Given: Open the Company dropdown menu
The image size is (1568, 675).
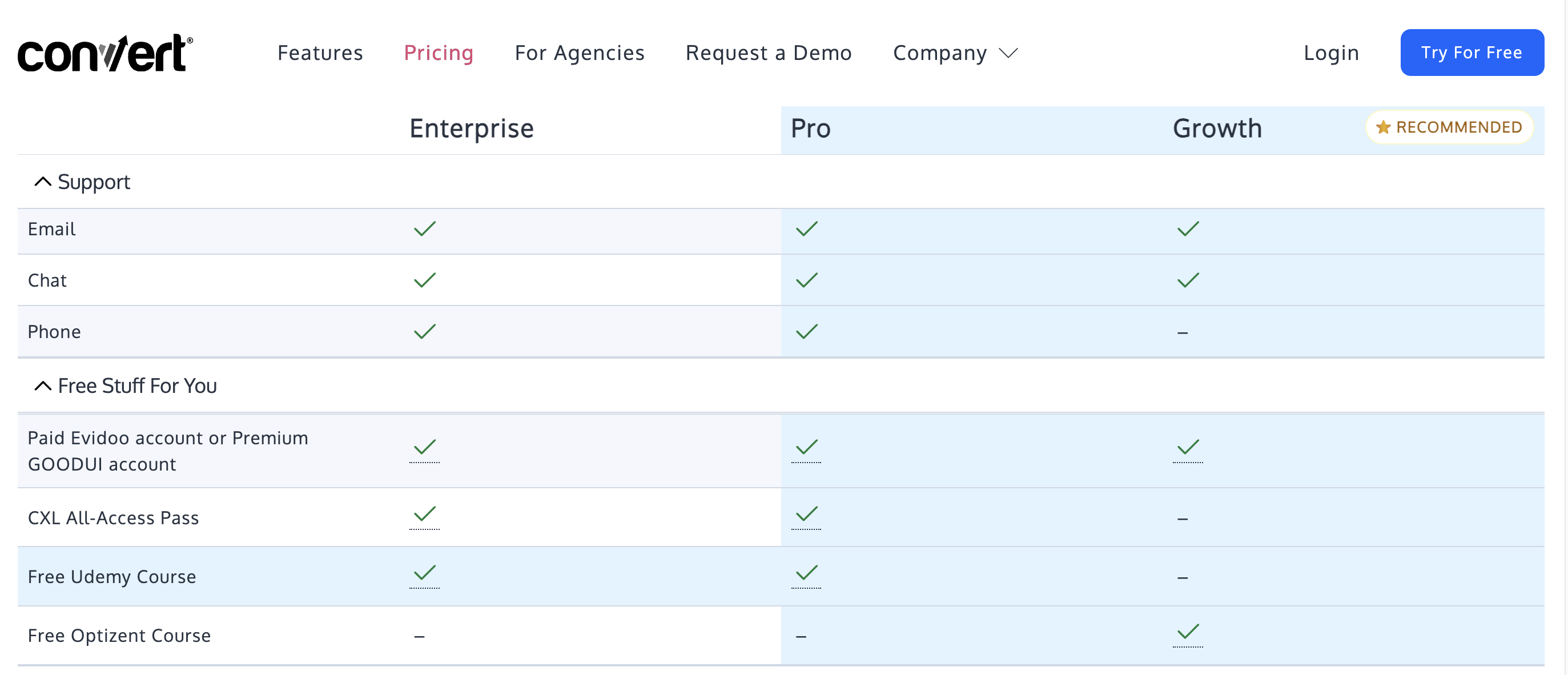Looking at the screenshot, I should coord(954,53).
